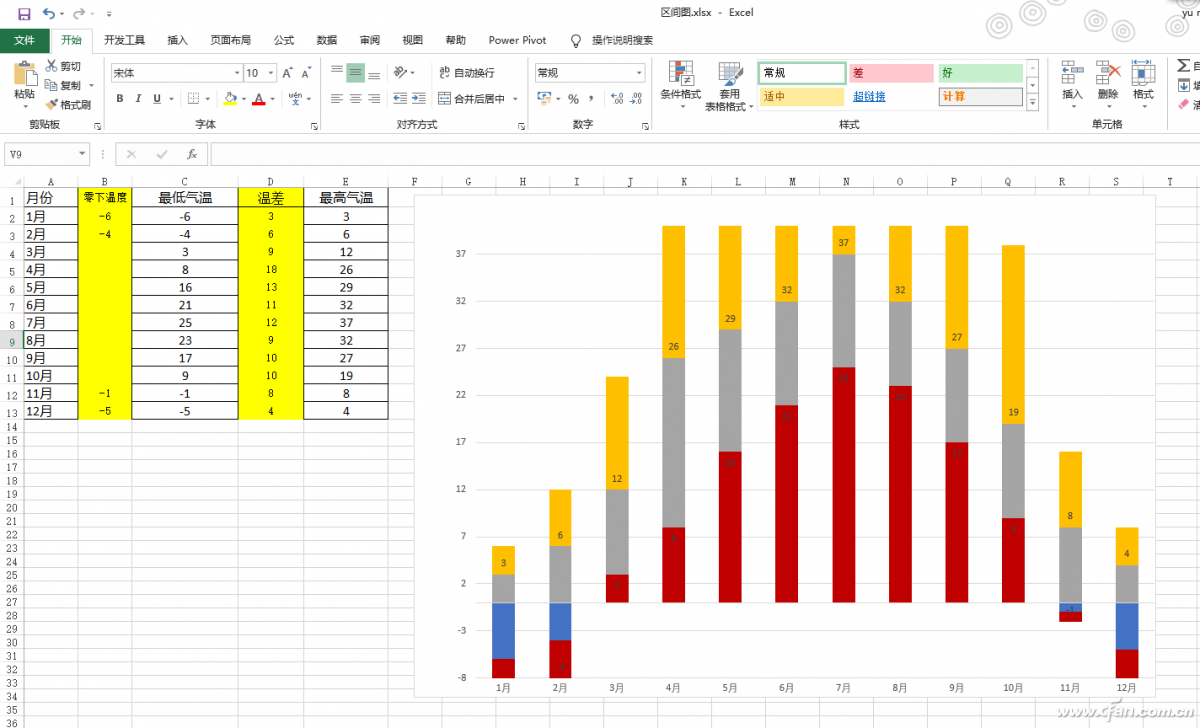1200x728 pixels.
Task: Switch to the 开发工具 tab
Action: pos(125,40)
